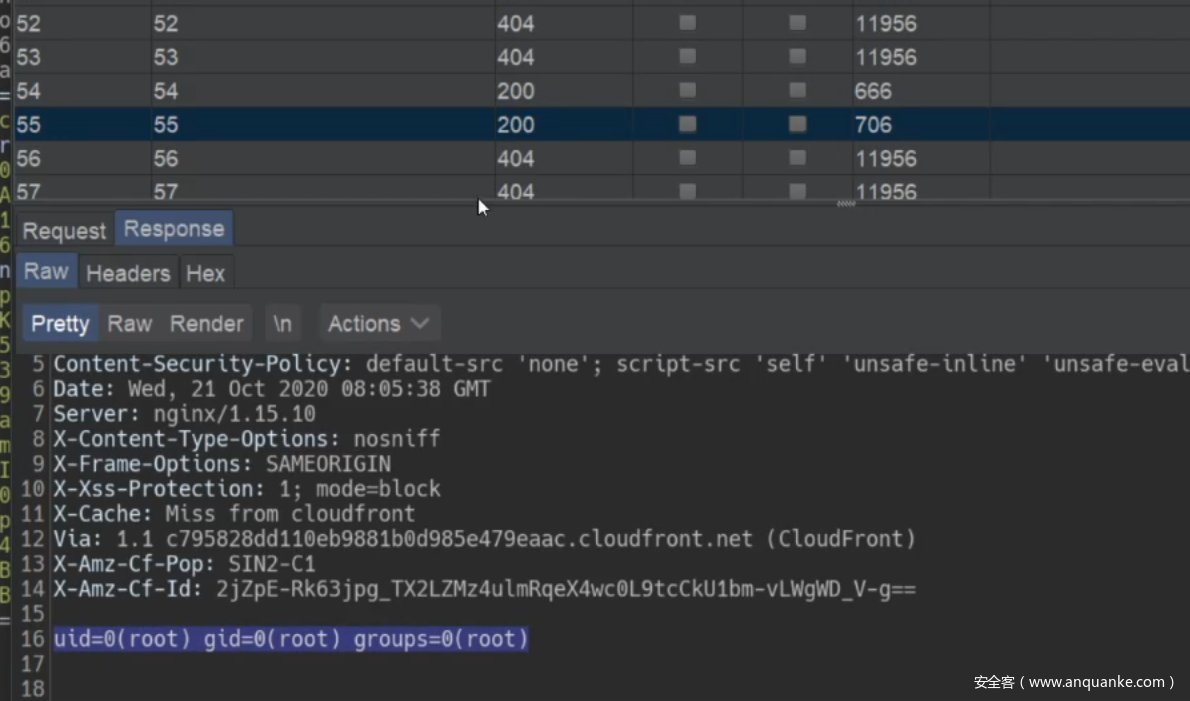
Task: Click the chevron arrow beside Actions
Action: pyautogui.click(x=420, y=324)
